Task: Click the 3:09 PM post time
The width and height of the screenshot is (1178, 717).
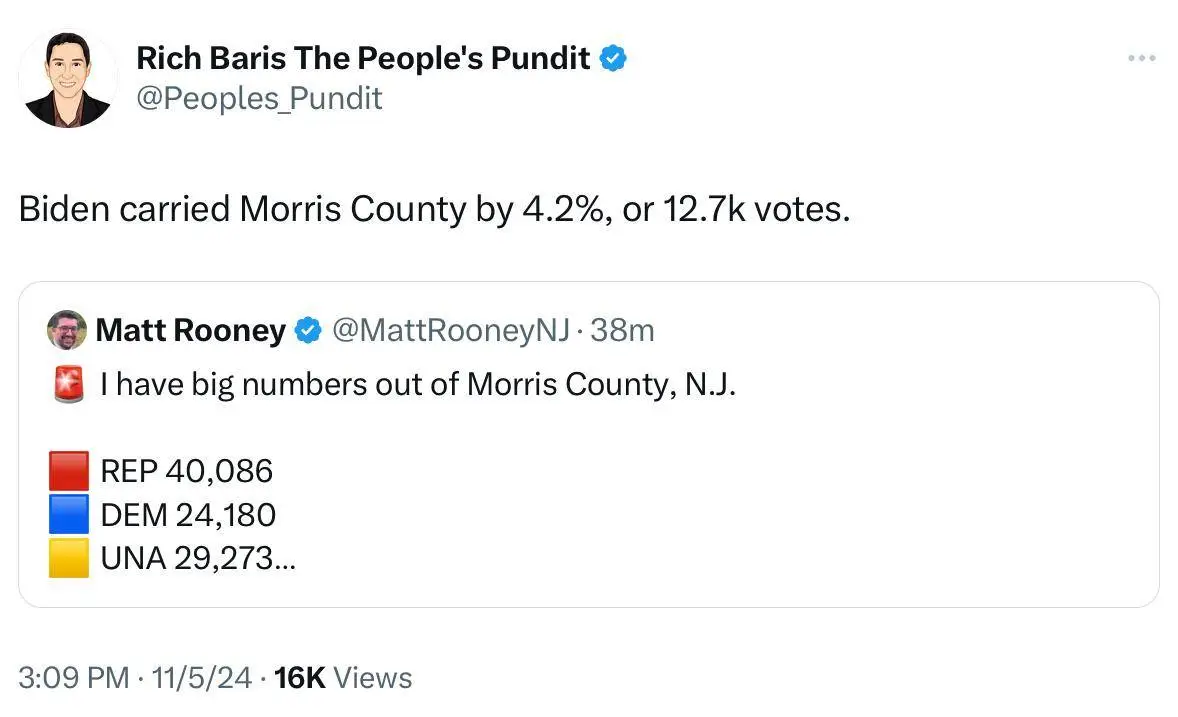Action: tap(74, 678)
